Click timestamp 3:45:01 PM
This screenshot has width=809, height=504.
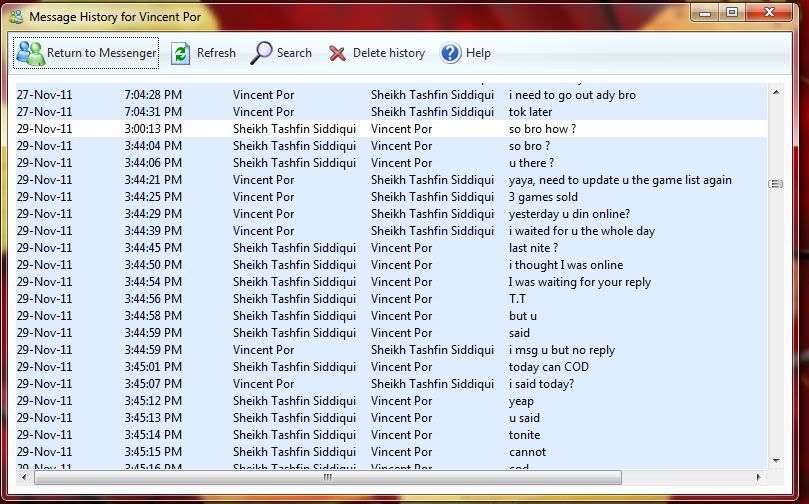click(153, 367)
